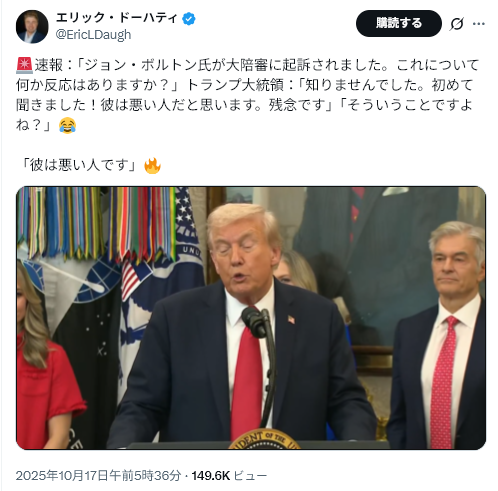Click the presidential seal on the podium
The width and height of the screenshot is (498, 491).
(x=264, y=440)
